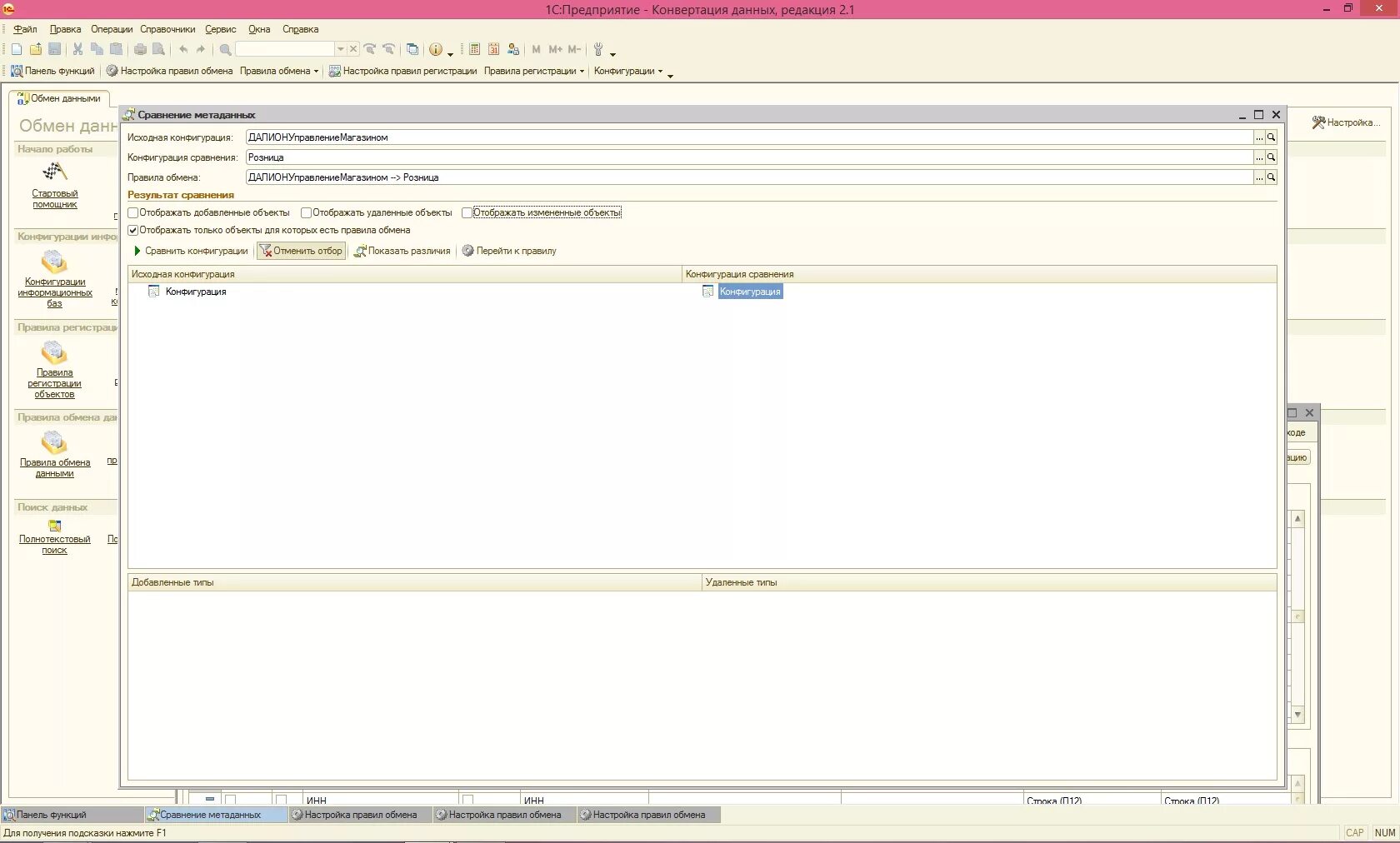Click Перейти к правилу button
The image size is (1400, 843).
509,251
